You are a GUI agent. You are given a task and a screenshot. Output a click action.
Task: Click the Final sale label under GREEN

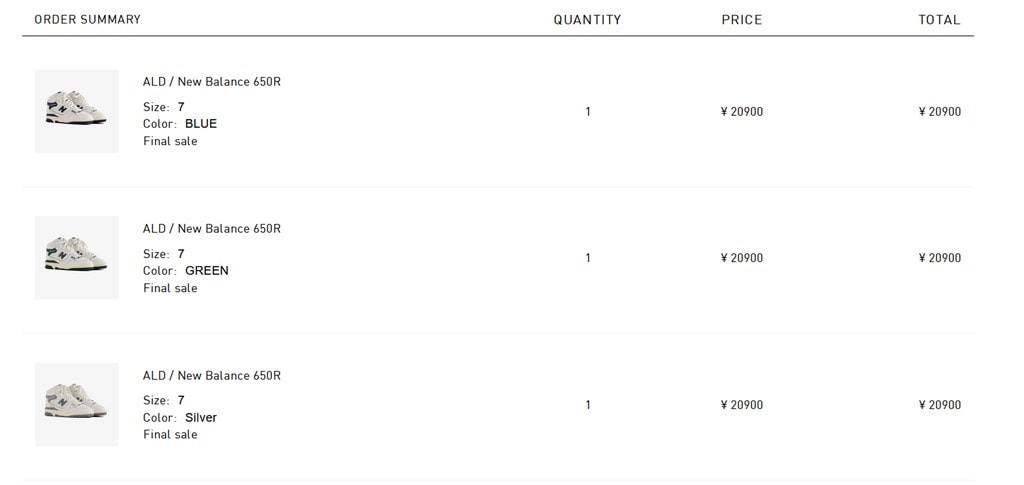point(170,288)
